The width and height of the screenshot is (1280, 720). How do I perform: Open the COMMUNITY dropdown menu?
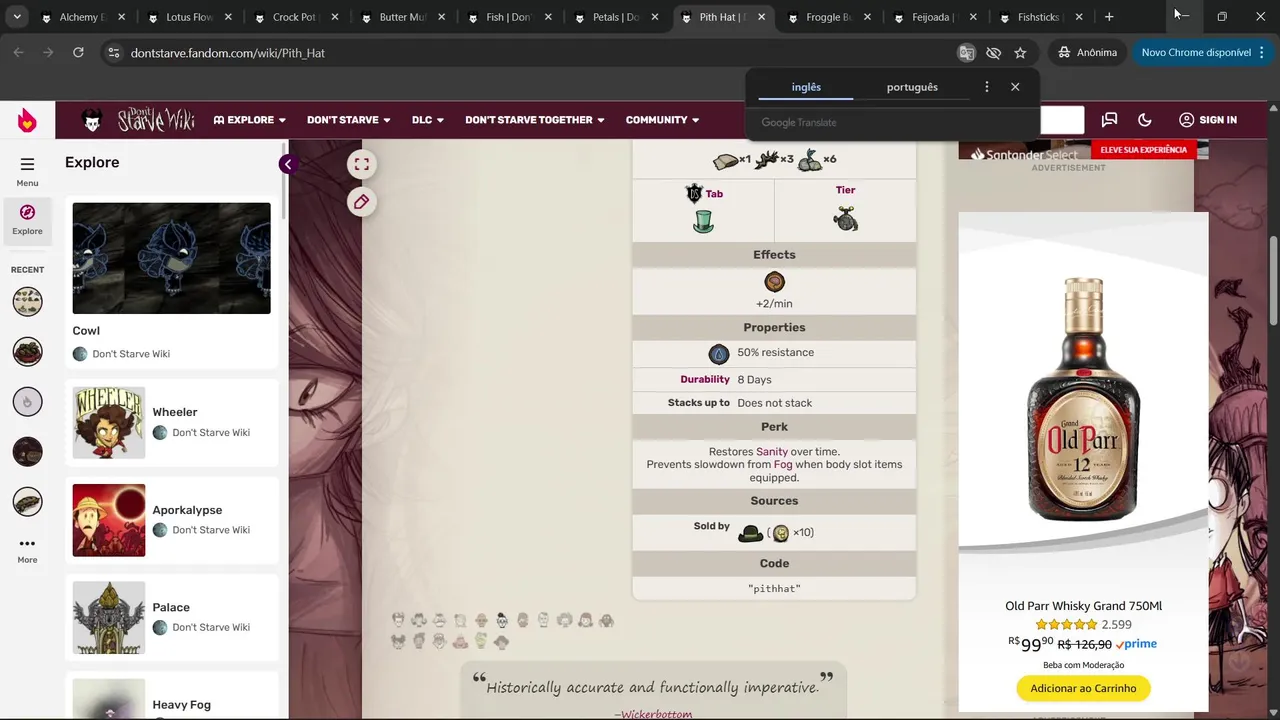coord(662,120)
